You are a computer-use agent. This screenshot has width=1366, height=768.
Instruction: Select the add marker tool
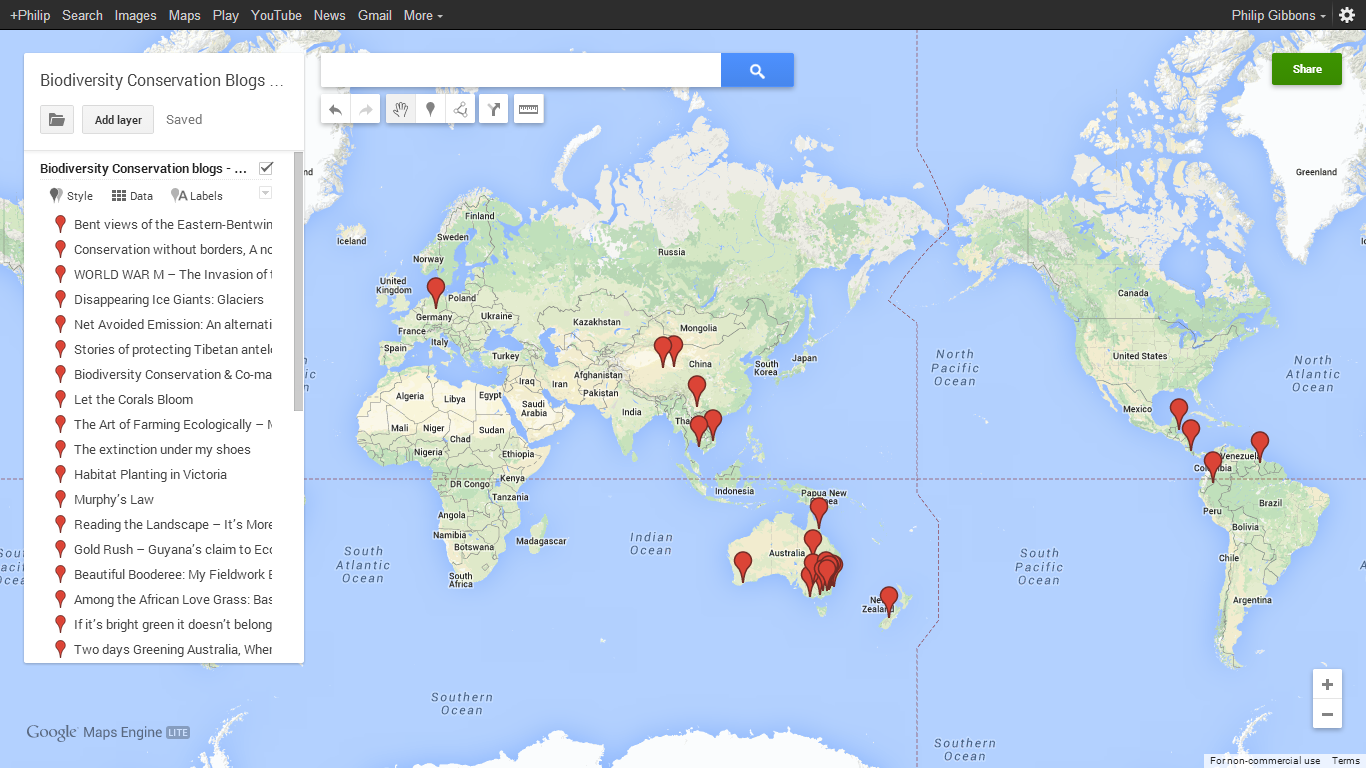431,110
